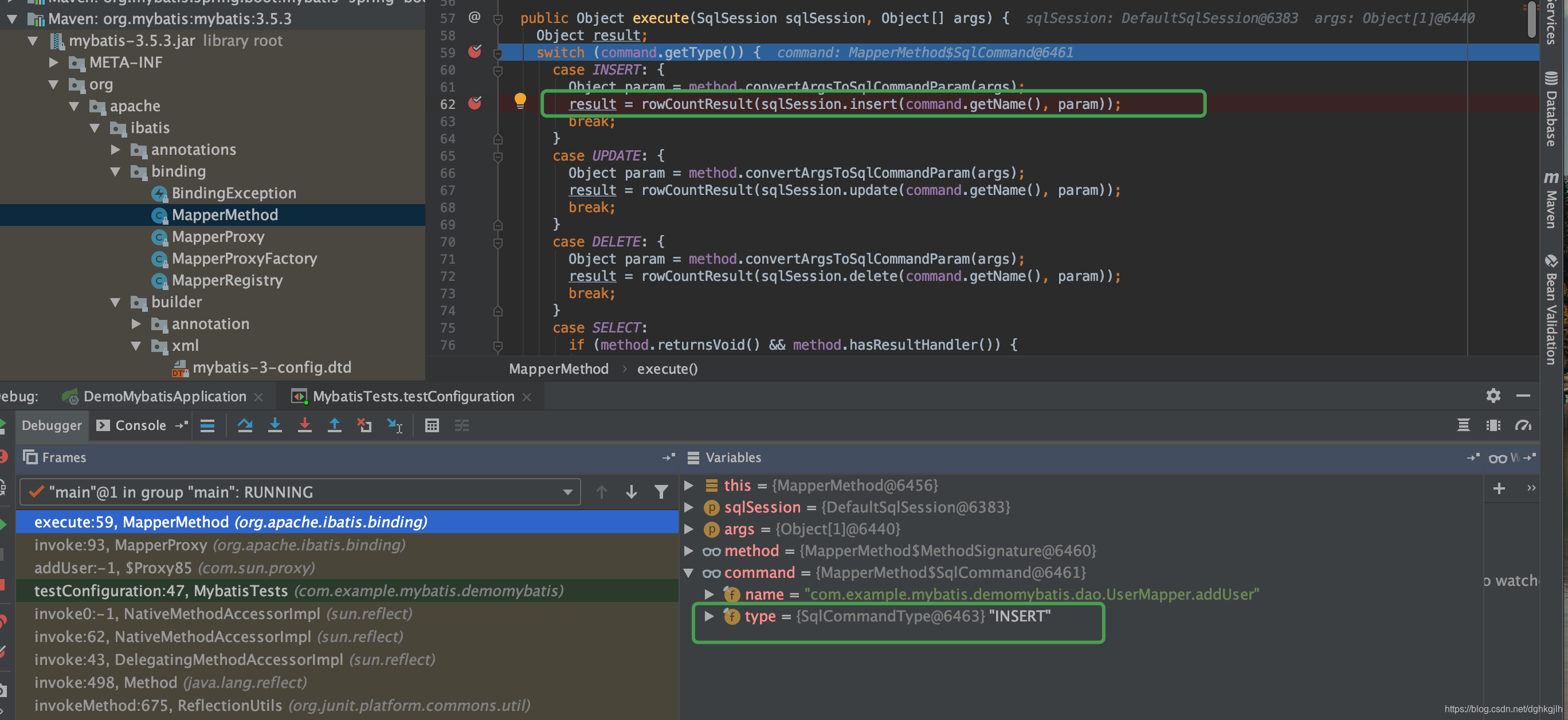
Task: Click the execute() breadcrumb
Action: pyautogui.click(x=667, y=369)
